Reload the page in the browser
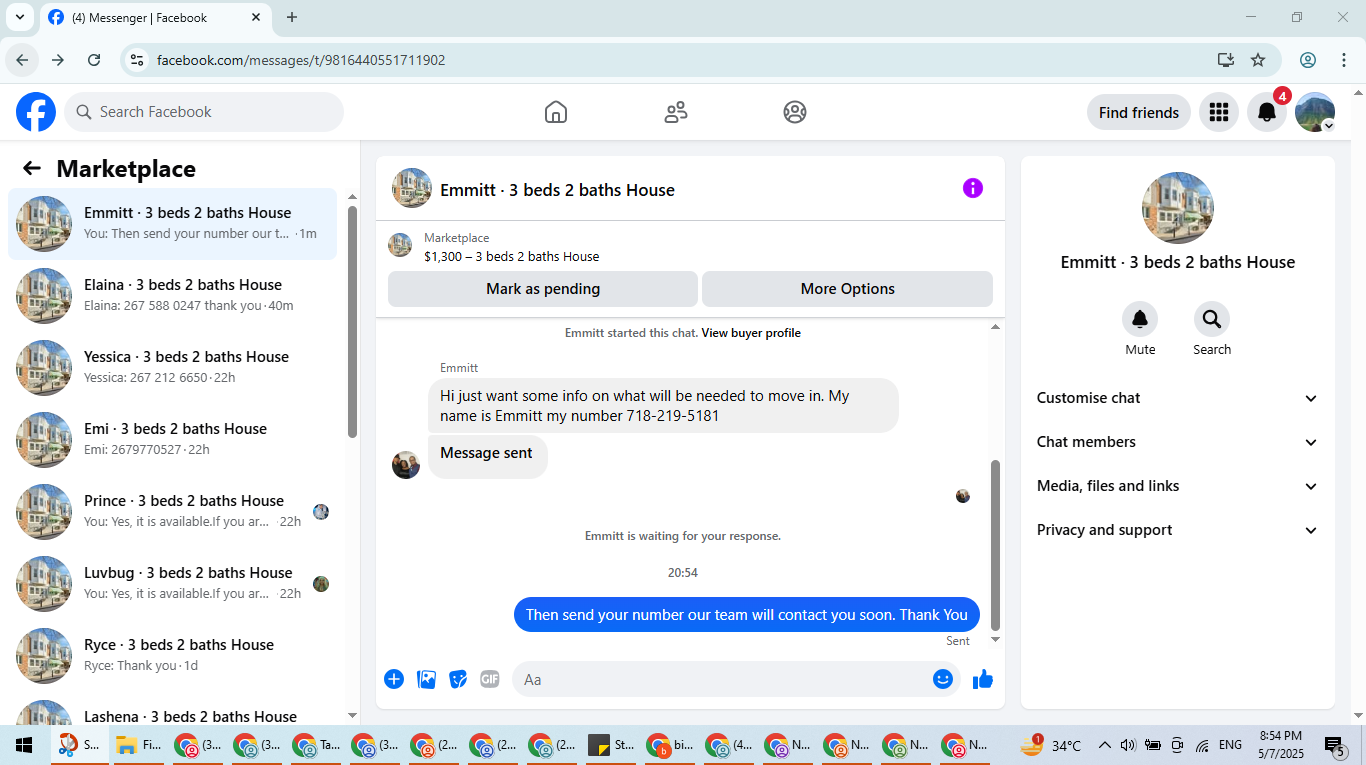Screen dimensions: 1366x765 pos(94,60)
